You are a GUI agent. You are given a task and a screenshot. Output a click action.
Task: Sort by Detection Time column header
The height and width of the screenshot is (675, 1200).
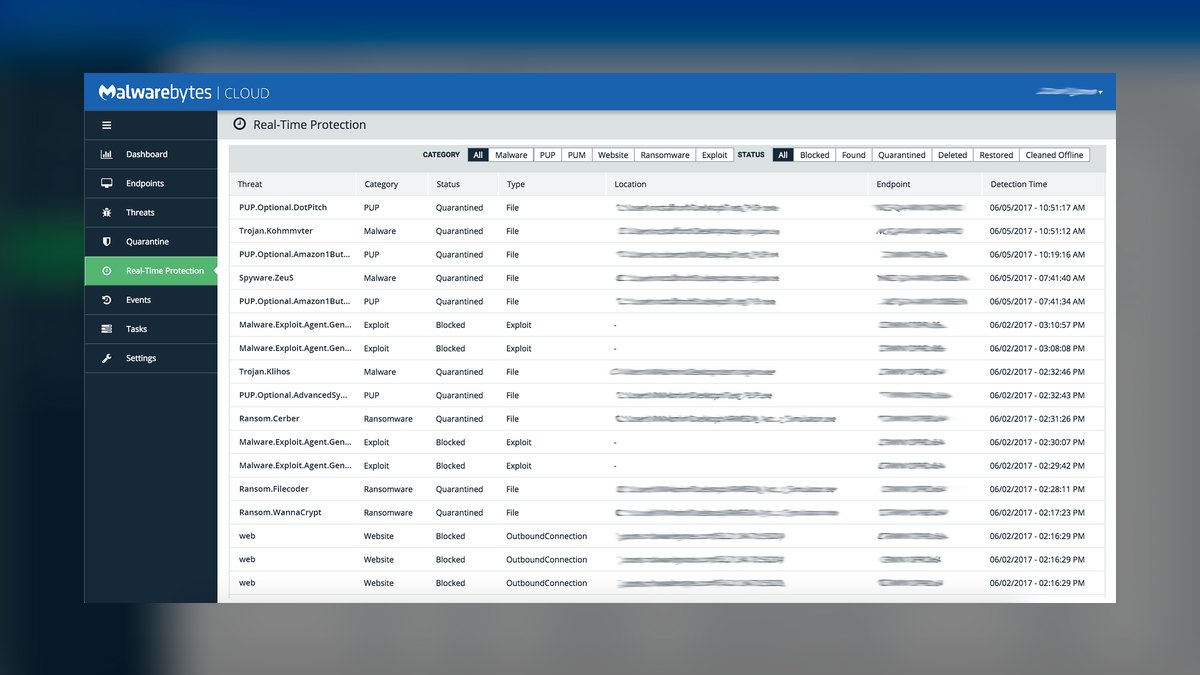coord(1019,184)
